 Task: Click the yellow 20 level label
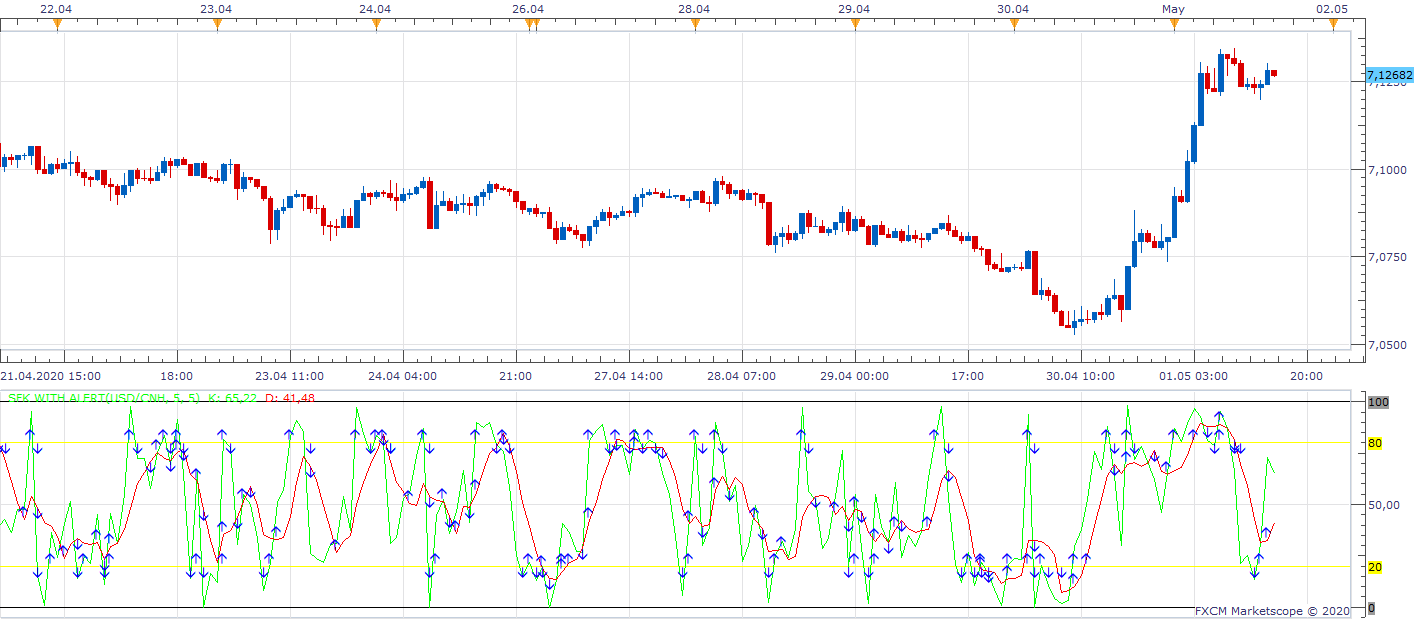(1374, 567)
